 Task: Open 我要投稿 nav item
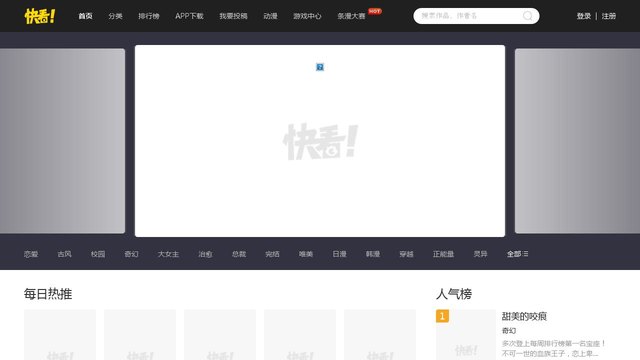coord(233,16)
